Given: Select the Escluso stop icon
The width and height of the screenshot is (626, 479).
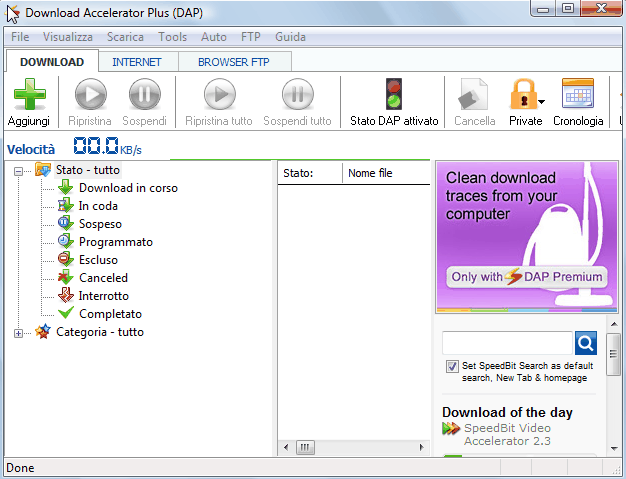Looking at the screenshot, I should (65, 259).
